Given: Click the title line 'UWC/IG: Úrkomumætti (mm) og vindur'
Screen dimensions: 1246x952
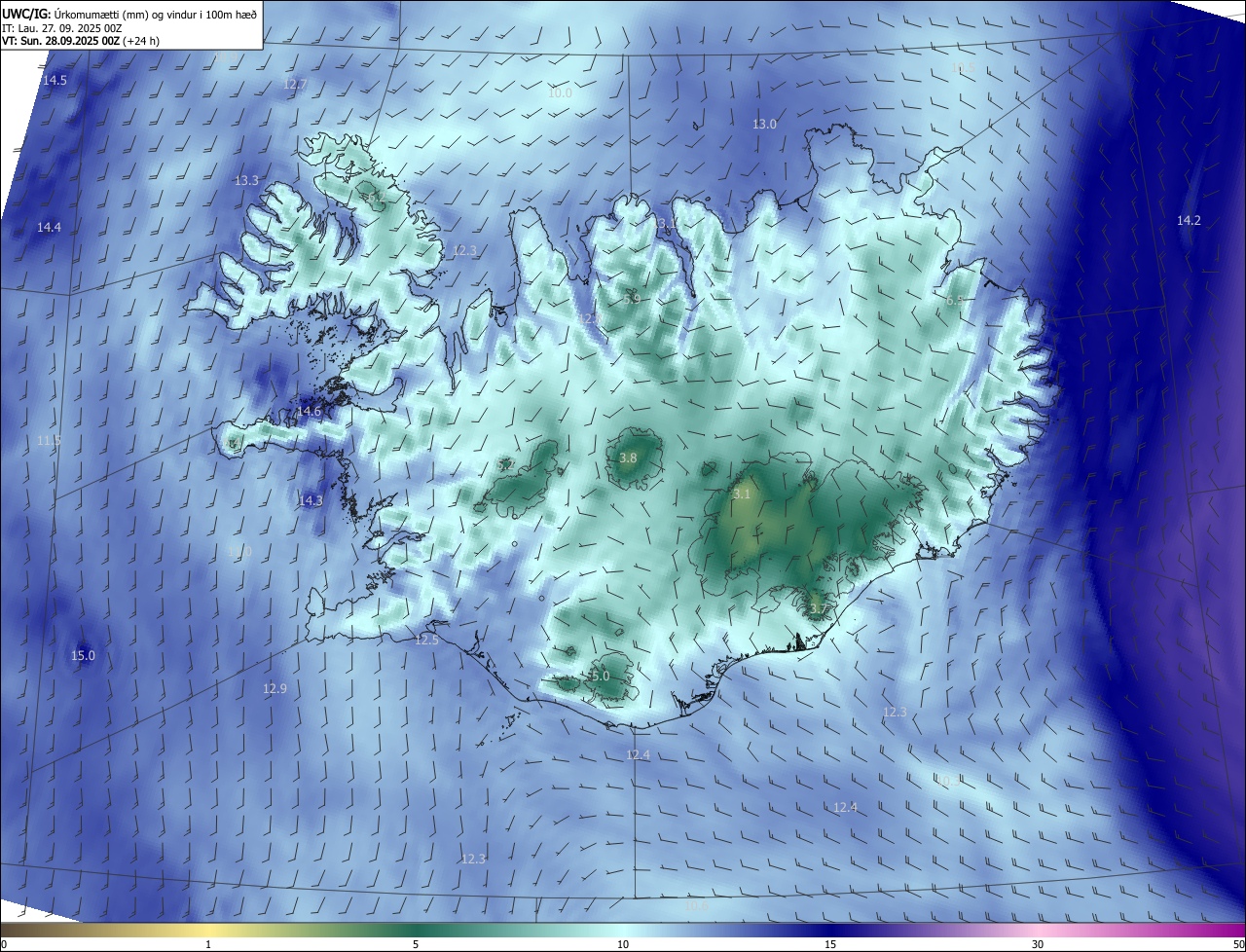Looking at the screenshot, I should click(130, 14).
